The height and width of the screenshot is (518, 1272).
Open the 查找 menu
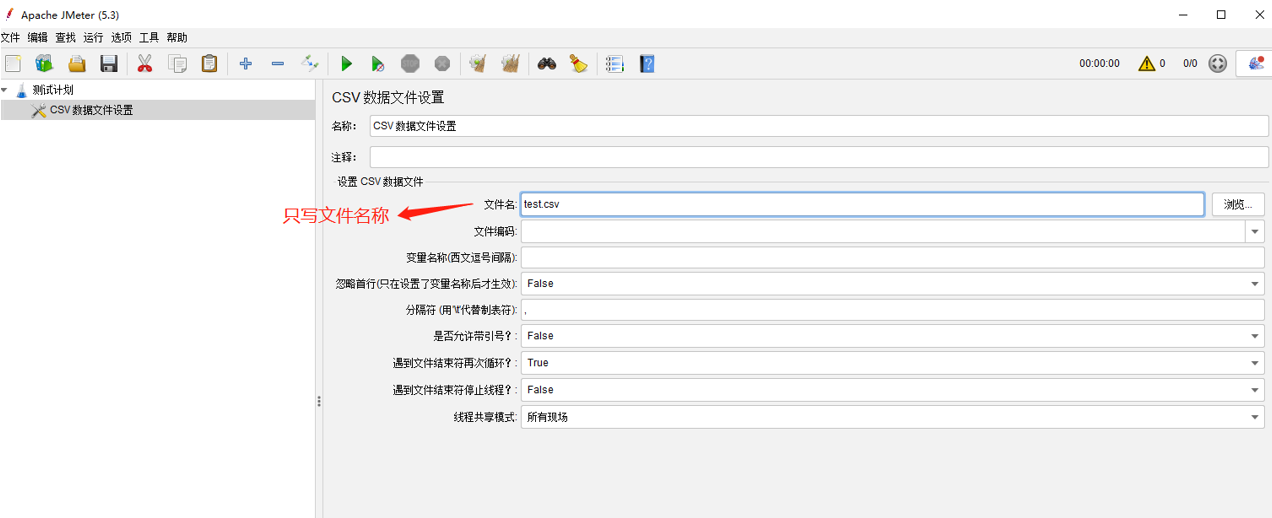point(66,37)
